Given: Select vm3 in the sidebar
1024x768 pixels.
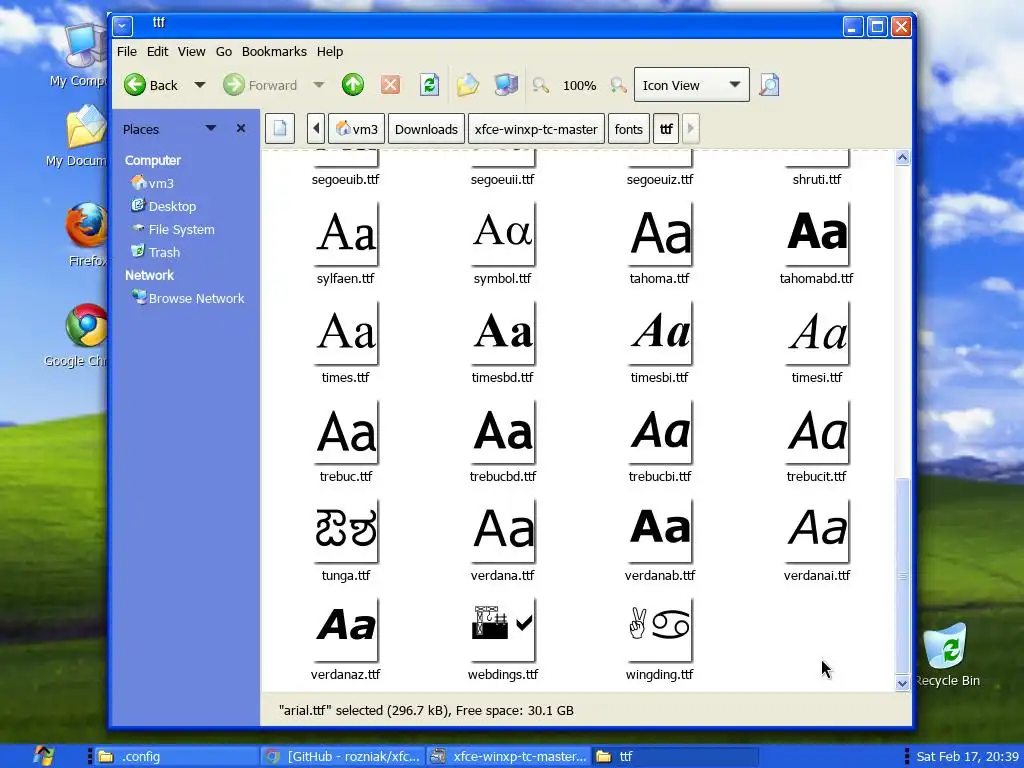Looking at the screenshot, I should (153, 184).
